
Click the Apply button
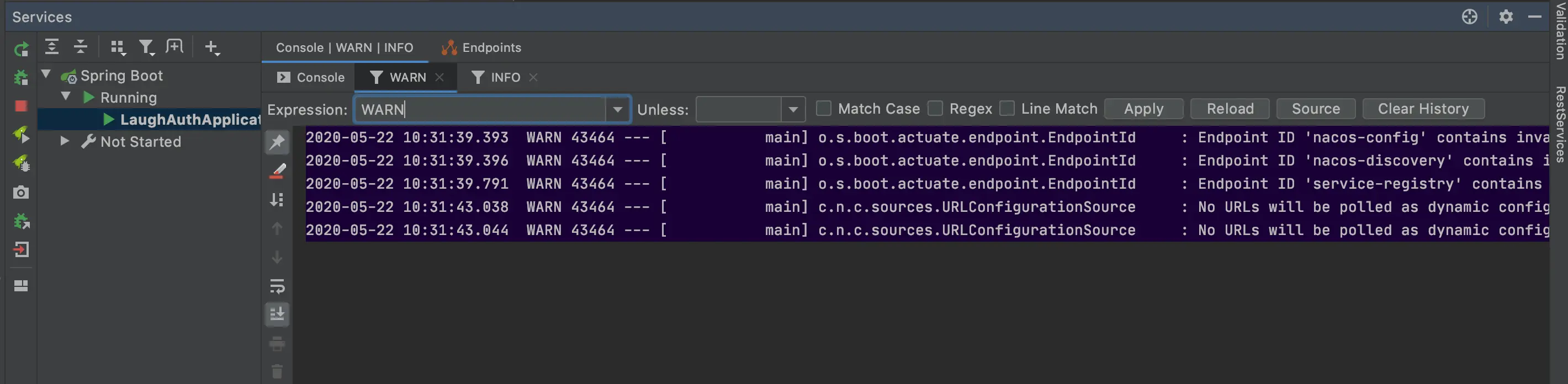[x=1143, y=109]
